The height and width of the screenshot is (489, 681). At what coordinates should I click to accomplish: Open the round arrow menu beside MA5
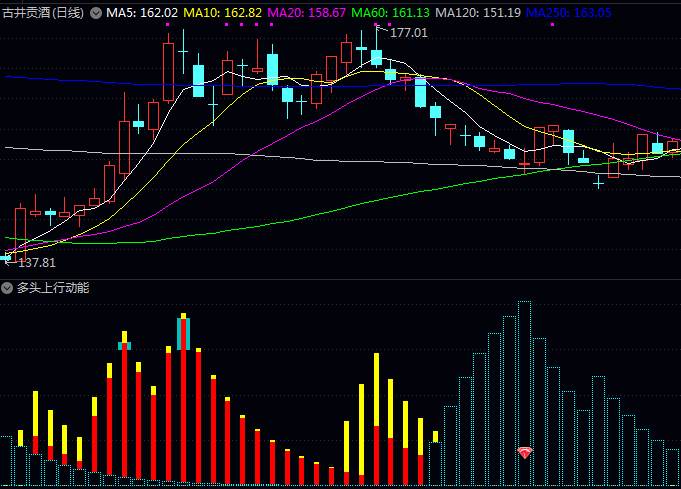tap(96, 13)
